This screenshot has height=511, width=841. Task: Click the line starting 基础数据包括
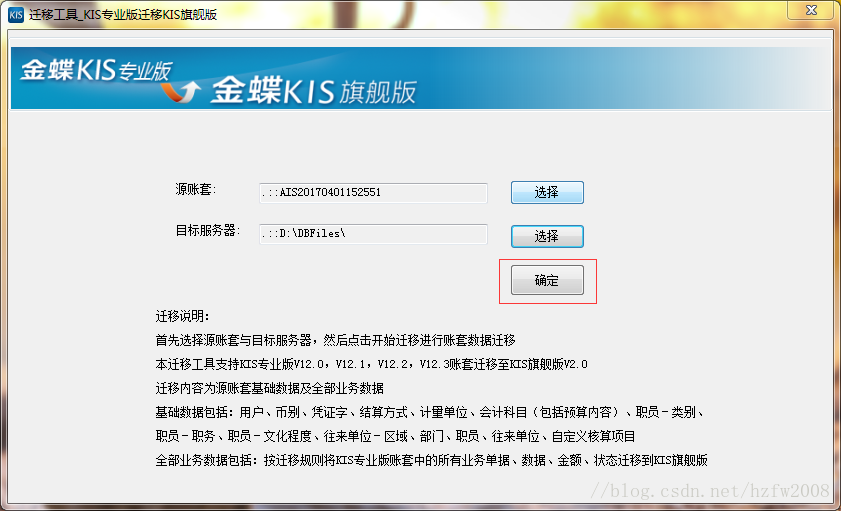(430, 412)
